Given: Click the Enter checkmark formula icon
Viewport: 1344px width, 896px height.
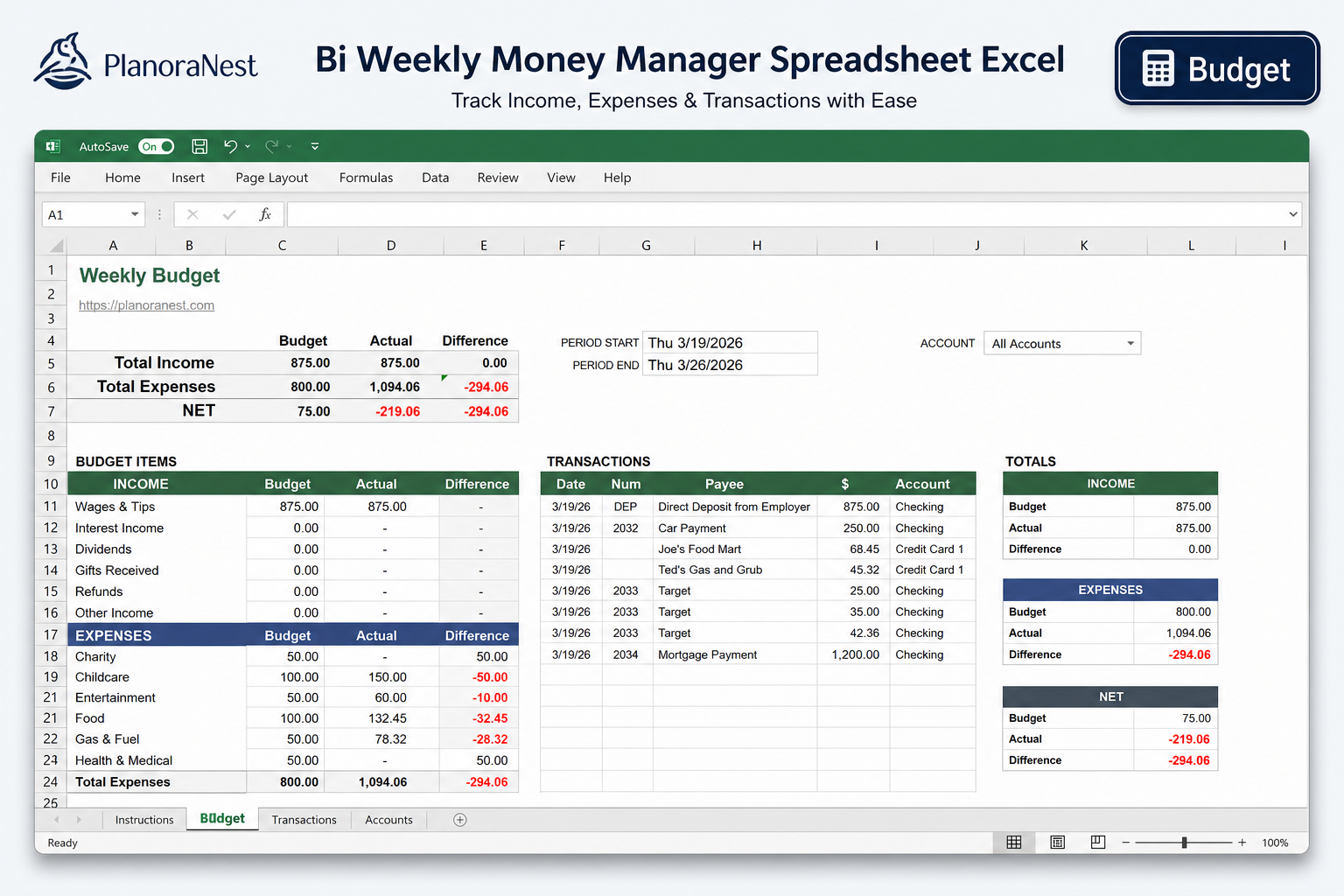Looking at the screenshot, I should pos(229,214).
